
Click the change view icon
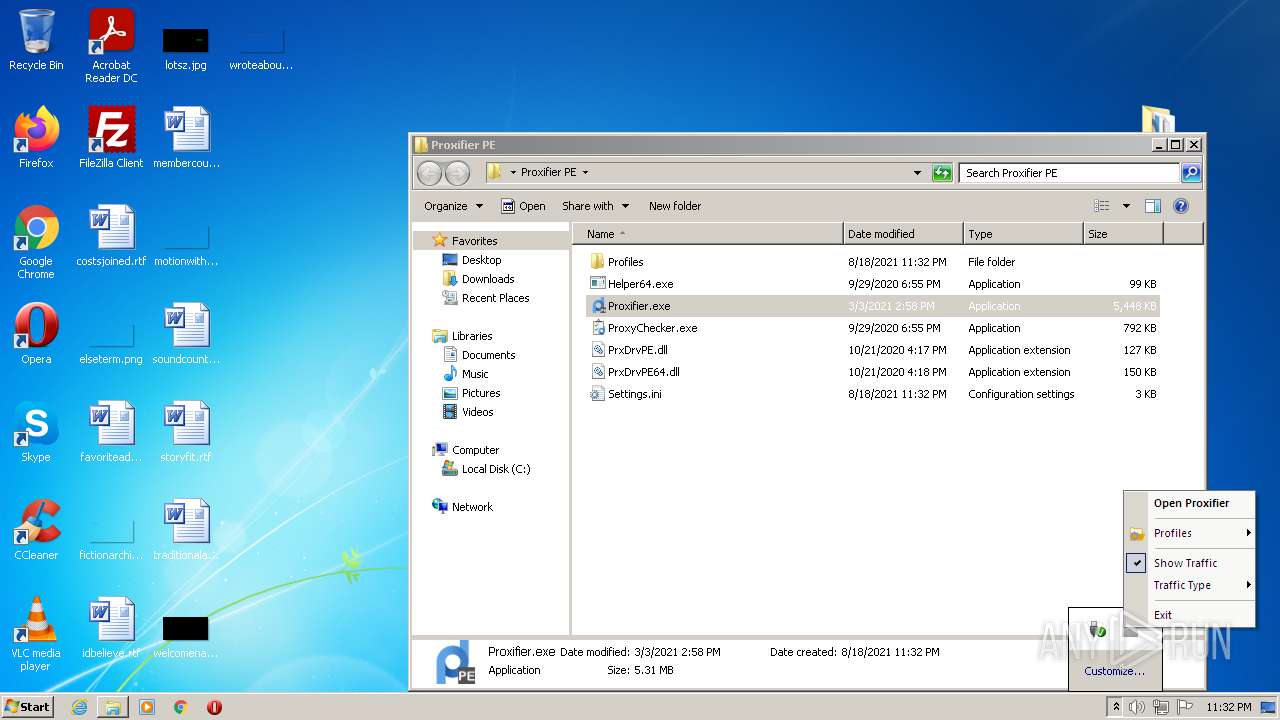1102,206
